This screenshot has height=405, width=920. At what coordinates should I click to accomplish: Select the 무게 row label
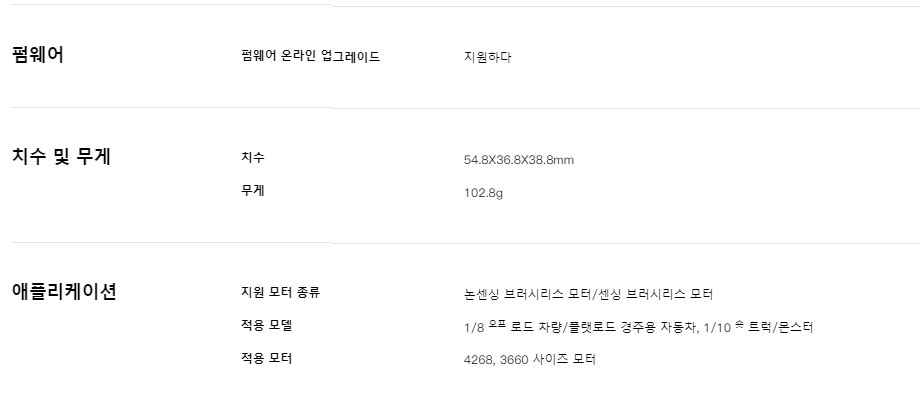pos(253,190)
